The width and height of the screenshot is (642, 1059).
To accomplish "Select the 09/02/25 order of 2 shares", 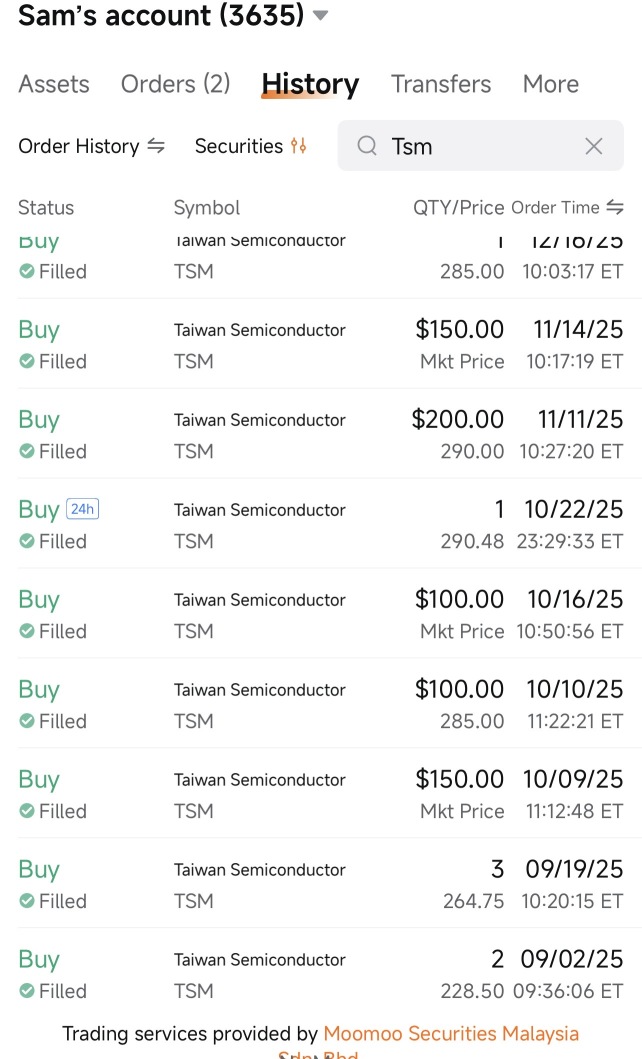I will [321, 973].
